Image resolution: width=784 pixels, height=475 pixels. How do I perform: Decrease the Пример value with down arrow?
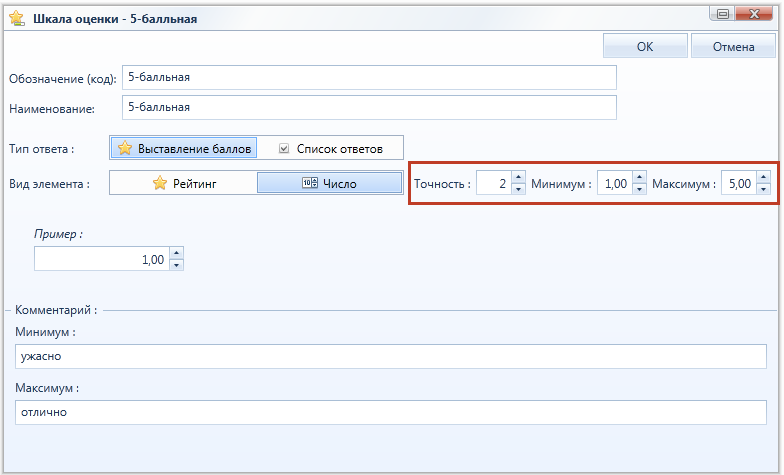click(176, 265)
